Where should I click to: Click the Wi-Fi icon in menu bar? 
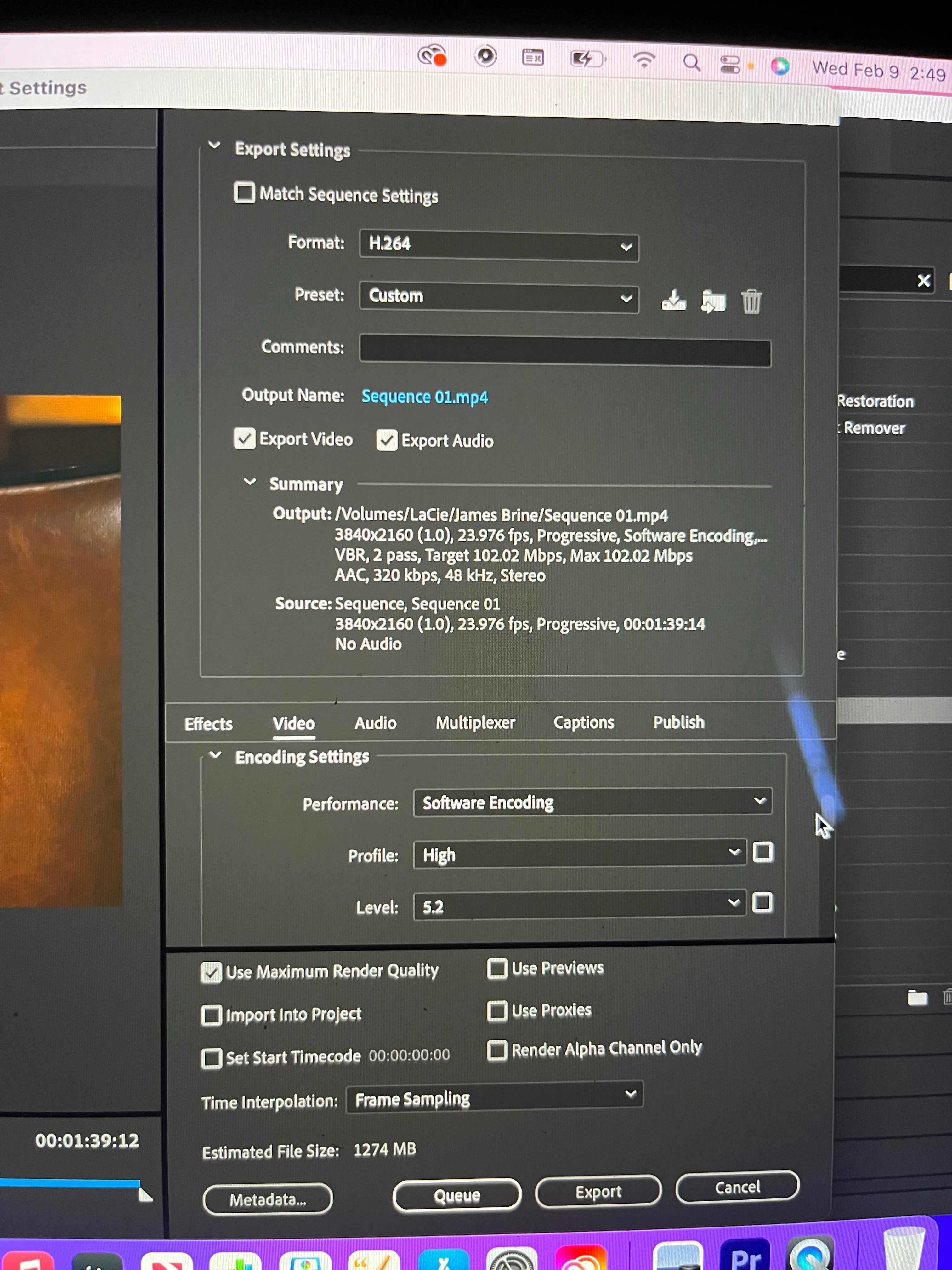[x=644, y=60]
